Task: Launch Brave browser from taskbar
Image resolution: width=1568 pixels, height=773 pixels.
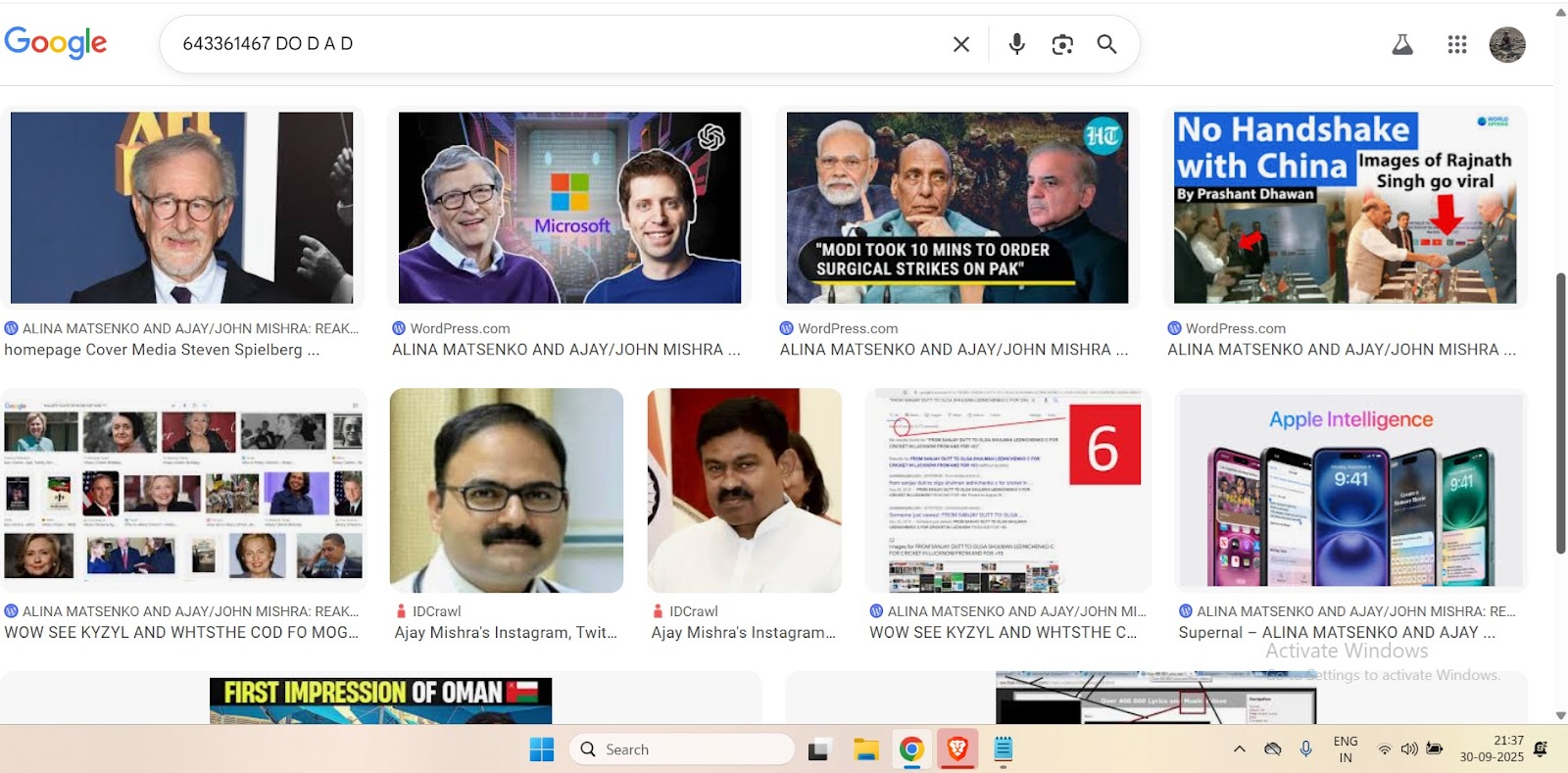Action: (x=957, y=749)
